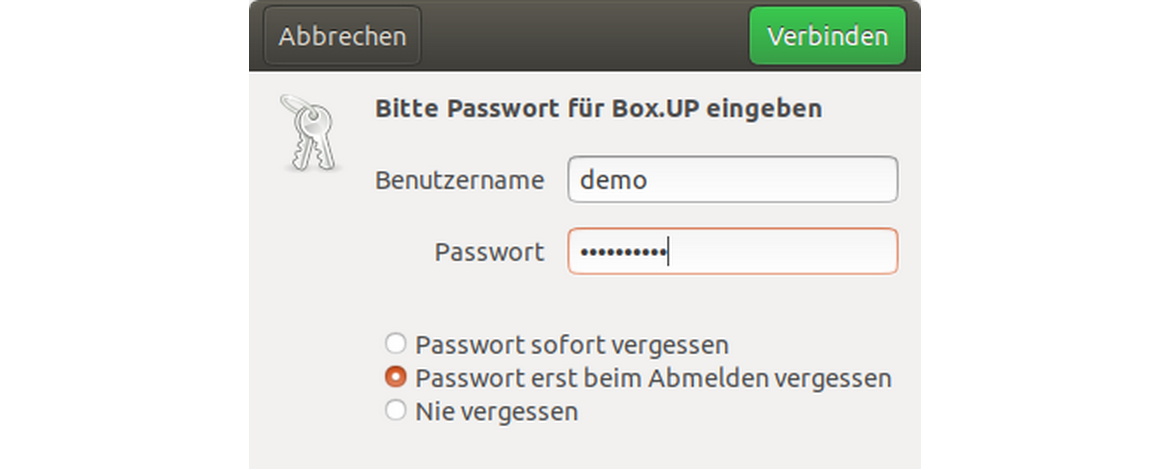Viewport: 1170px width, 470px height.
Task: Click the 'Passwort sofort vergessen' option text
Action: 571,345
